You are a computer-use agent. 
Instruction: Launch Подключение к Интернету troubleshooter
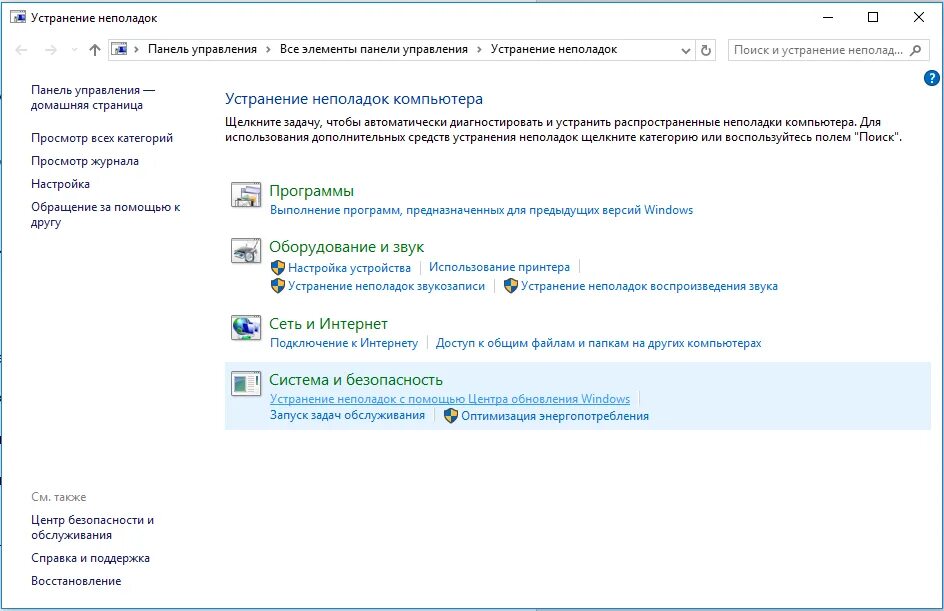[344, 343]
